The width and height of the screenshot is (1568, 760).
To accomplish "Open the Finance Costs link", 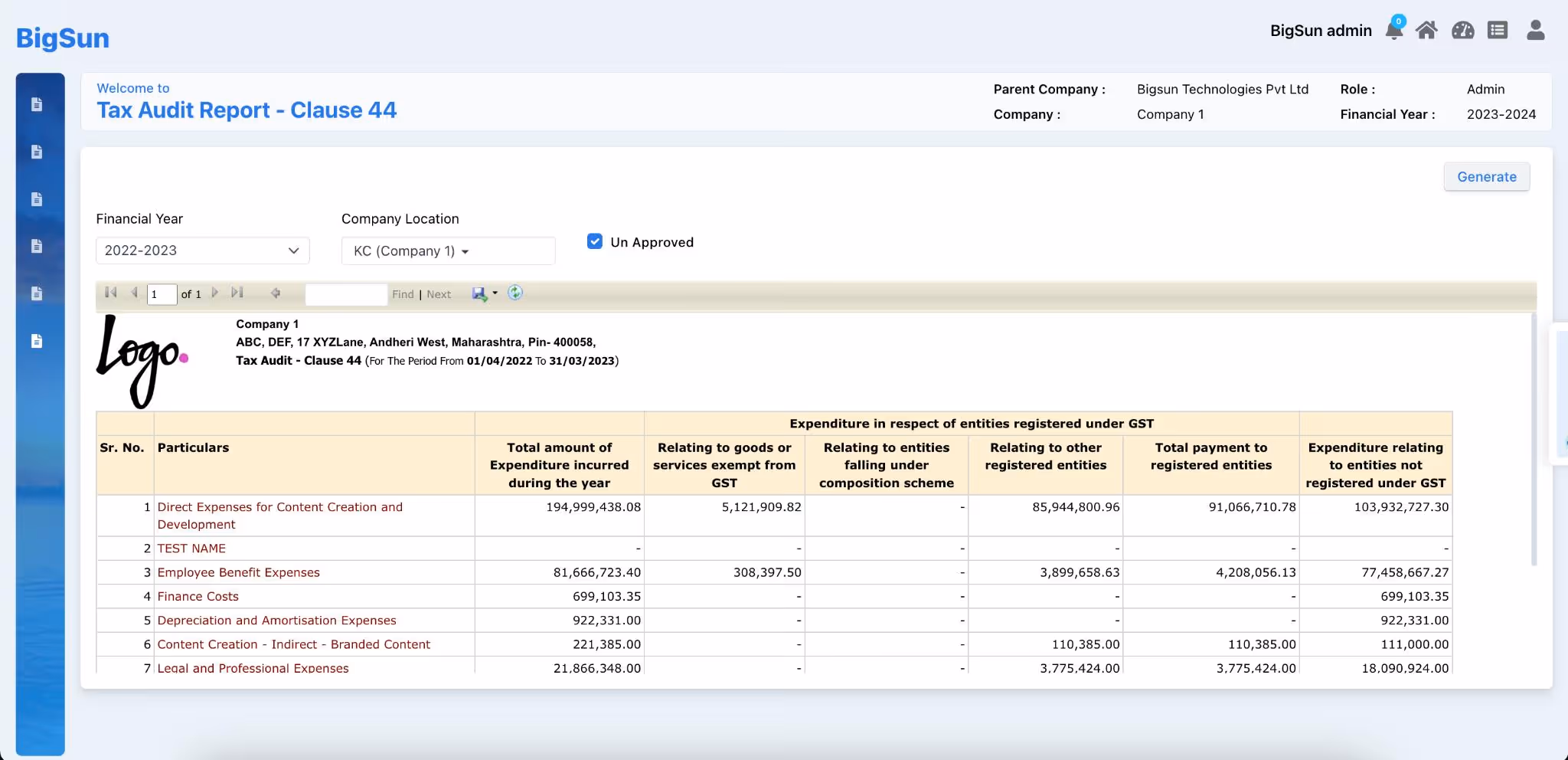I will tap(198, 596).
